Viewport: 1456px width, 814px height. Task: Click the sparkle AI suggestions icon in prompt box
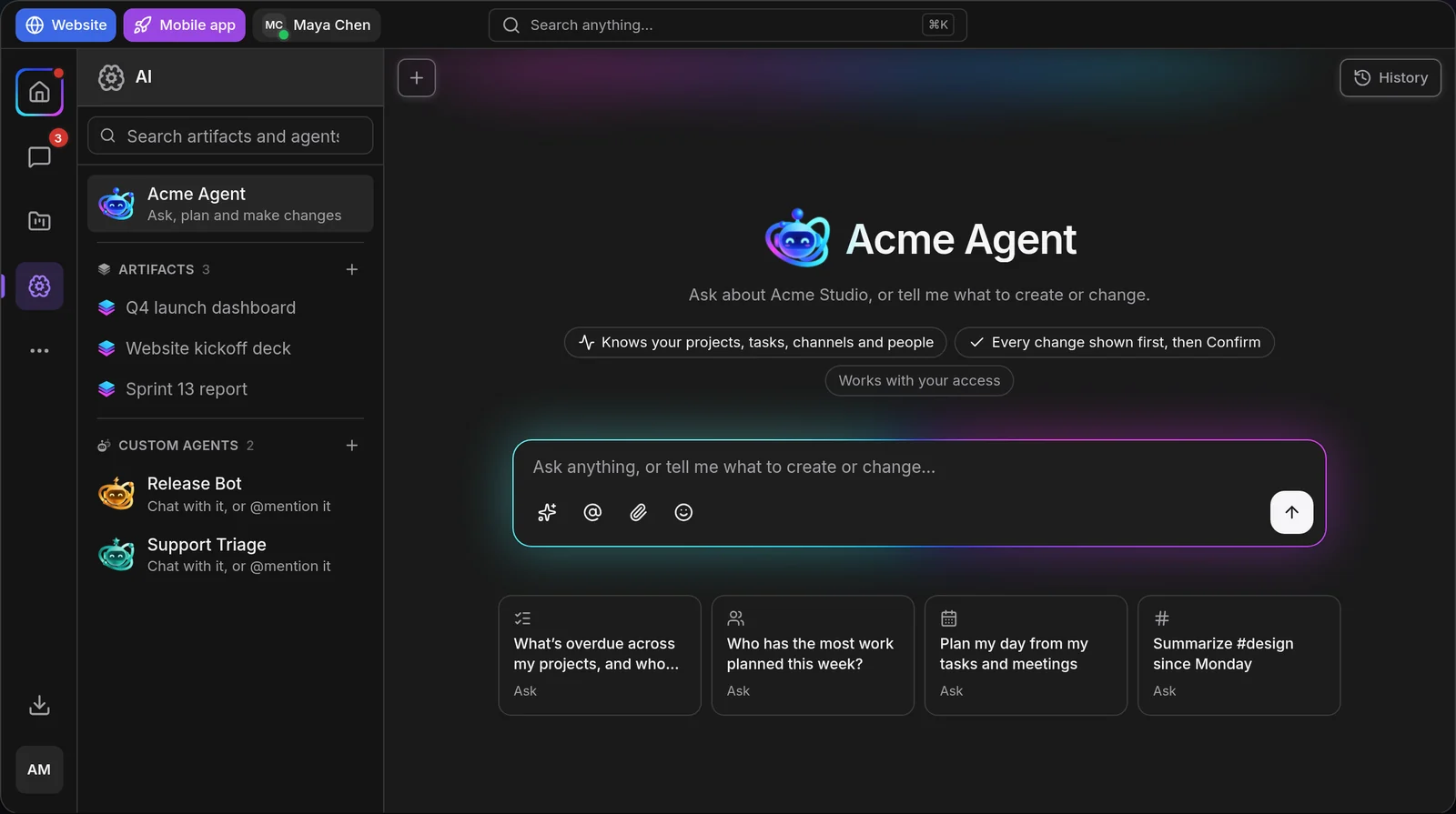[x=547, y=512]
